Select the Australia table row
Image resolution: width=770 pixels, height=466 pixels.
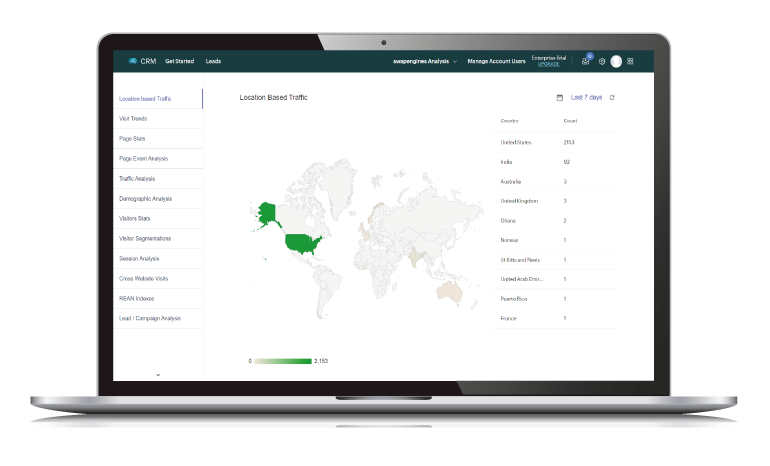pos(554,182)
